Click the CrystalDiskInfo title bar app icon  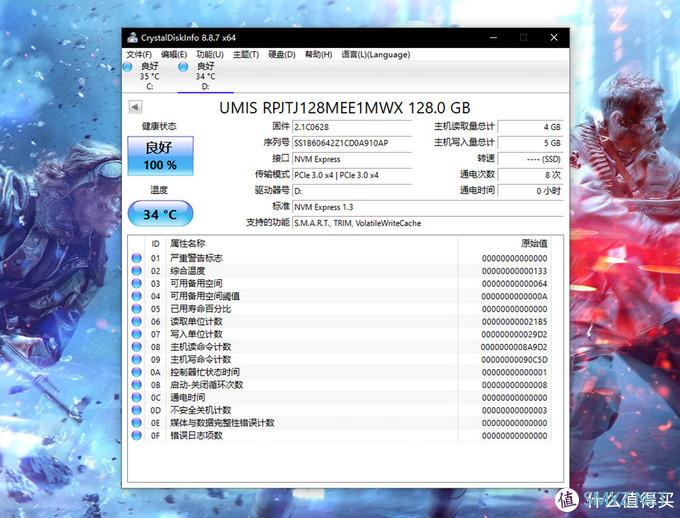click(132, 37)
